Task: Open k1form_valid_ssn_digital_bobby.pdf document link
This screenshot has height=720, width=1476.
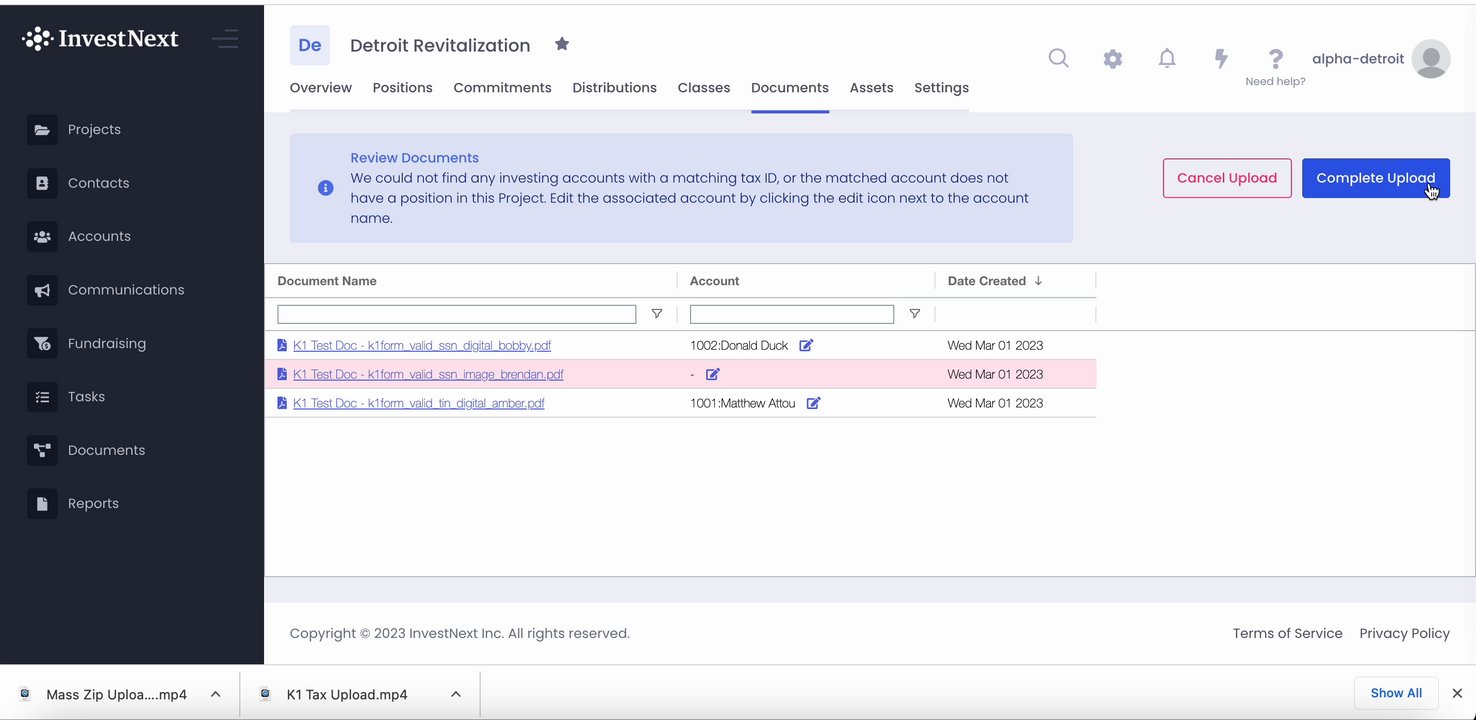Action: pos(421,346)
